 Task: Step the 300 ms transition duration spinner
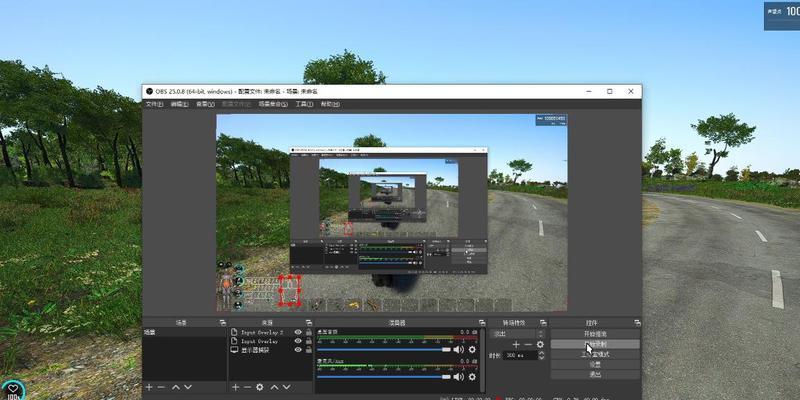tap(541, 355)
